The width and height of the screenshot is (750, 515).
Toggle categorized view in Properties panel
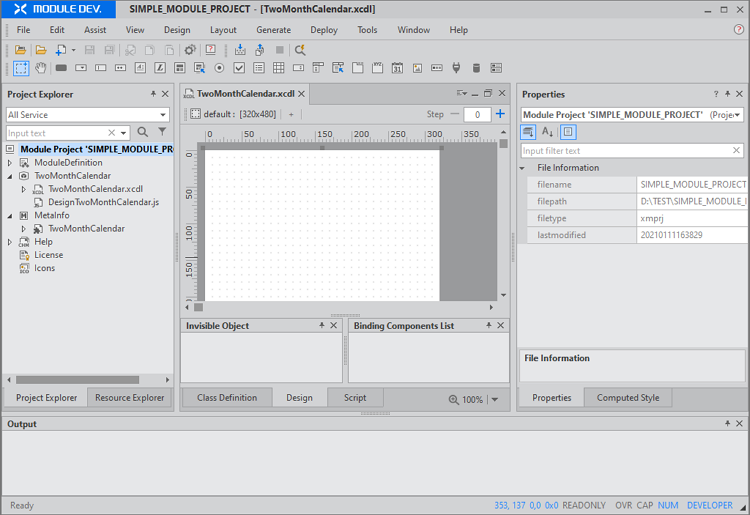coord(529,132)
